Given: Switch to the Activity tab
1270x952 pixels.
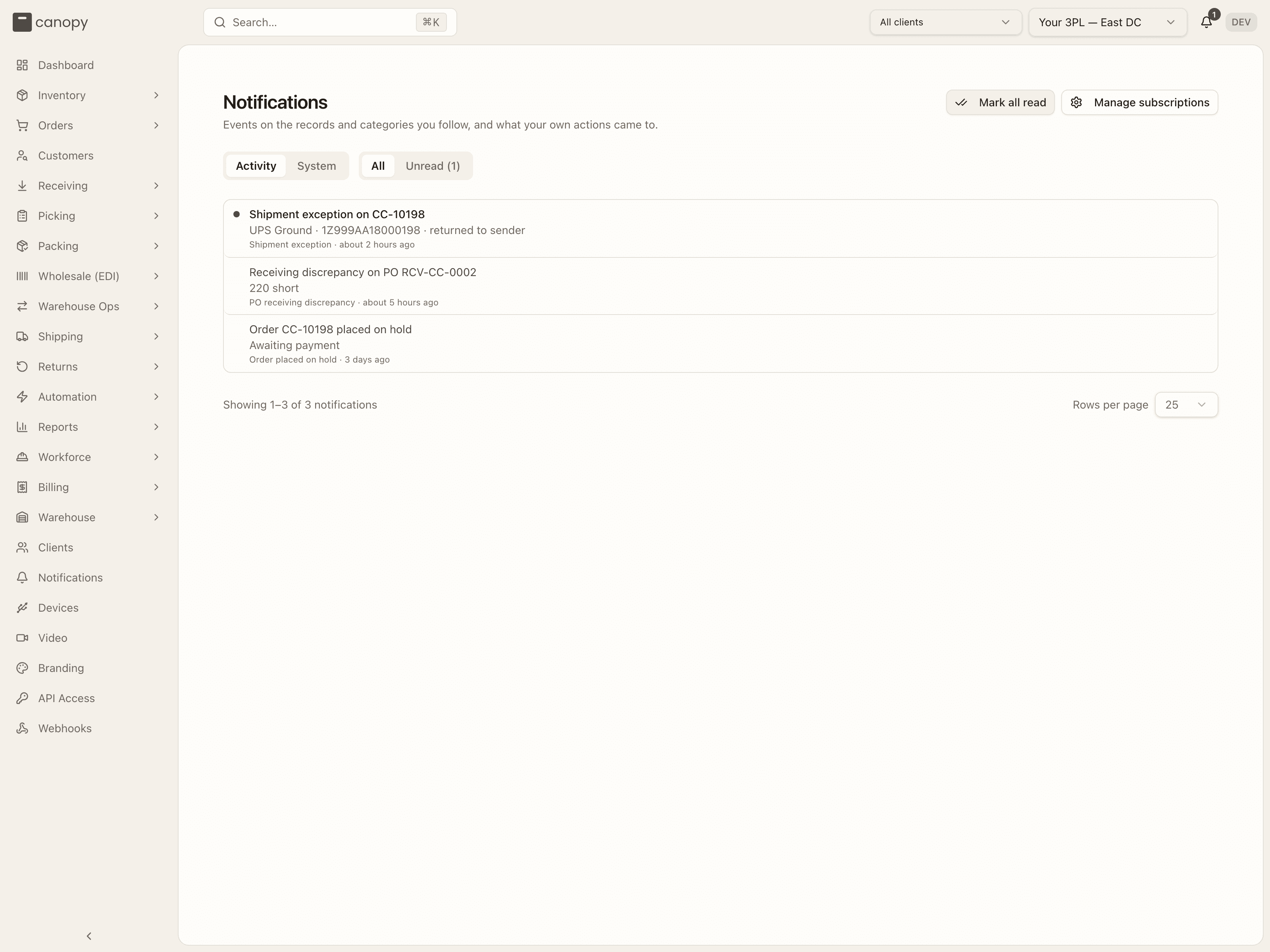Looking at the screenshot, I should [x=256, y=166].
